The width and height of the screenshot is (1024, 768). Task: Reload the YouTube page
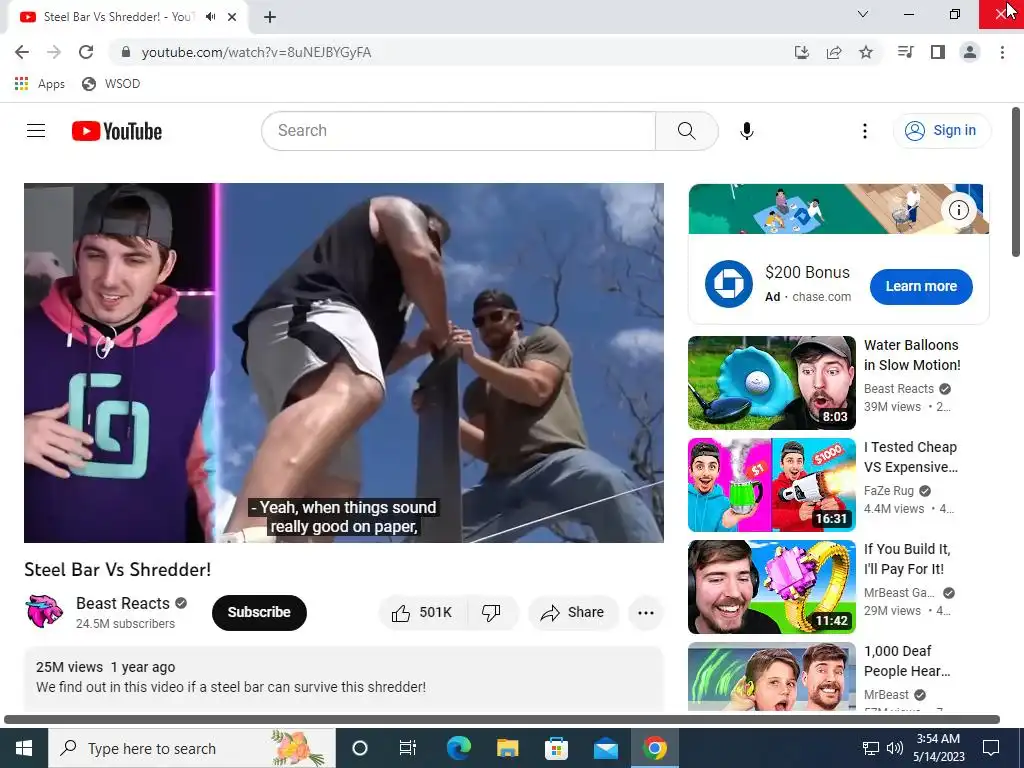pos(86,52)
